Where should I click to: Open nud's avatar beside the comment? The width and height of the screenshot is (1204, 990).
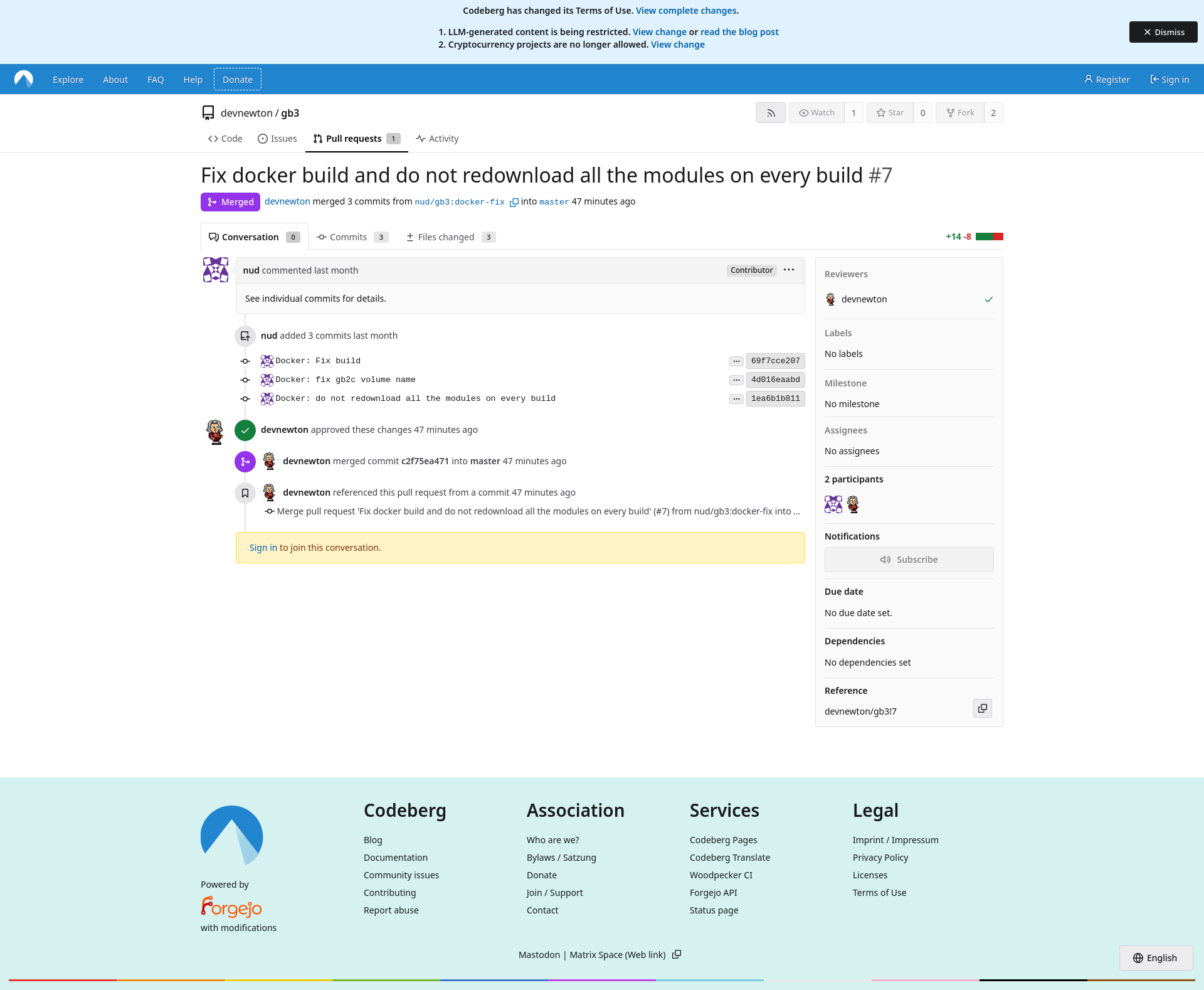tap(216, 270)
